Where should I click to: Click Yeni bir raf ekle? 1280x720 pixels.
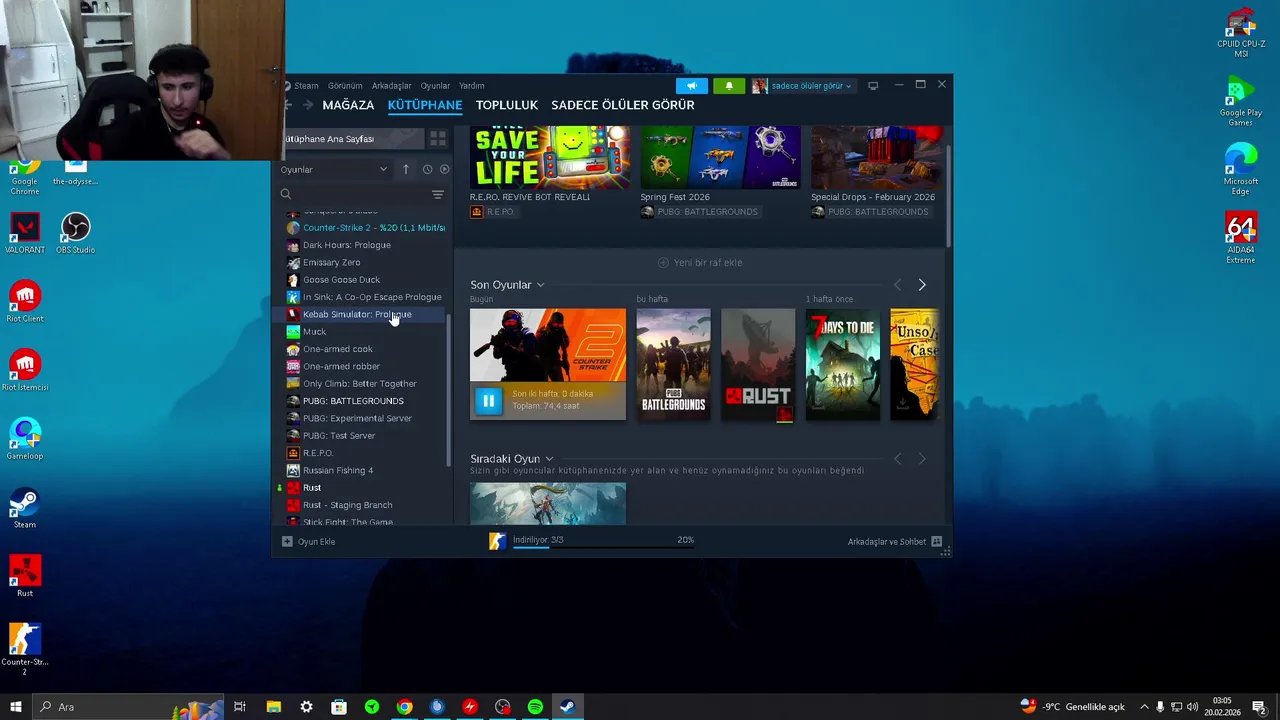[700, 263]
